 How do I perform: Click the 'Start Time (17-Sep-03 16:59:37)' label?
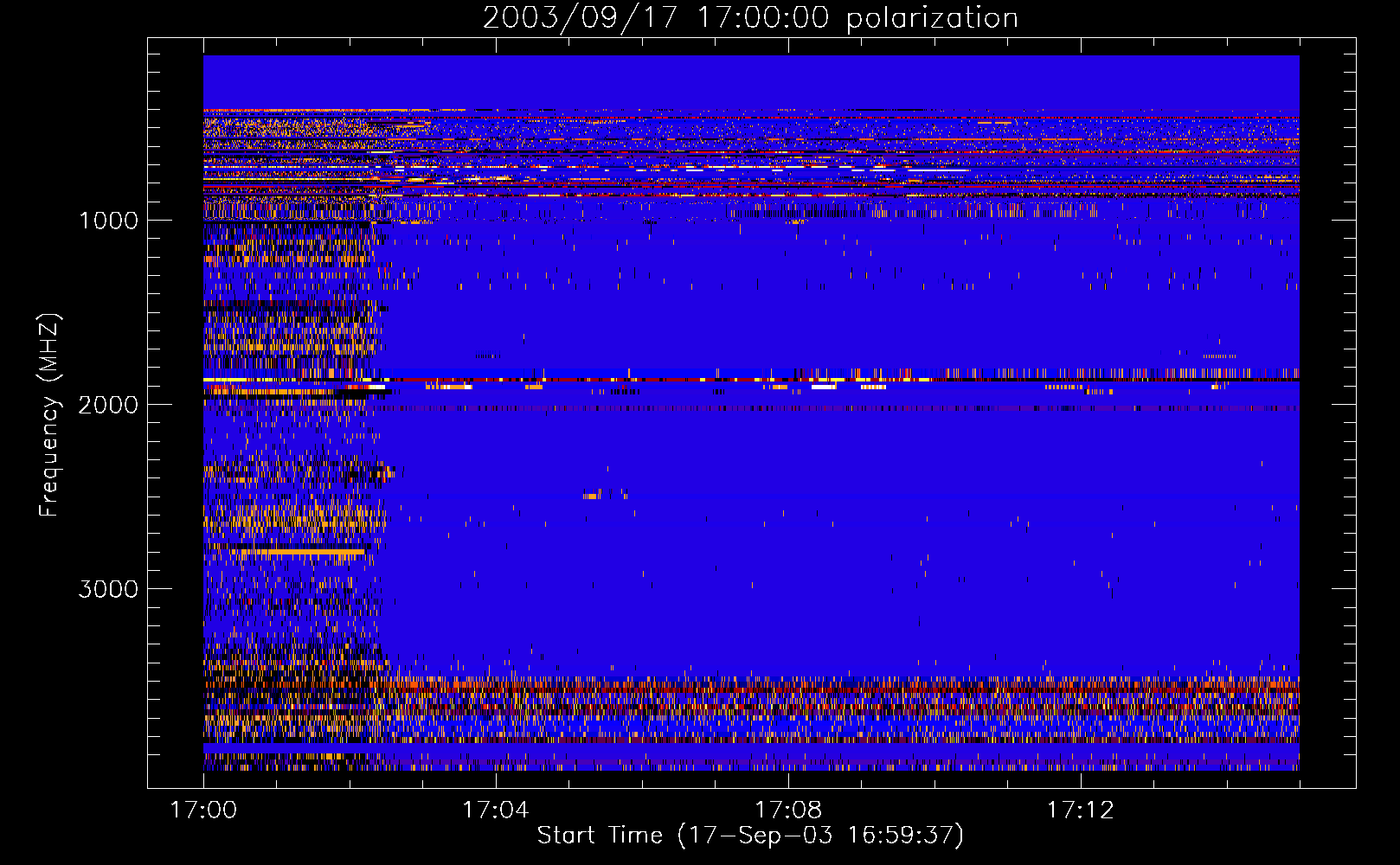(750, 836)
